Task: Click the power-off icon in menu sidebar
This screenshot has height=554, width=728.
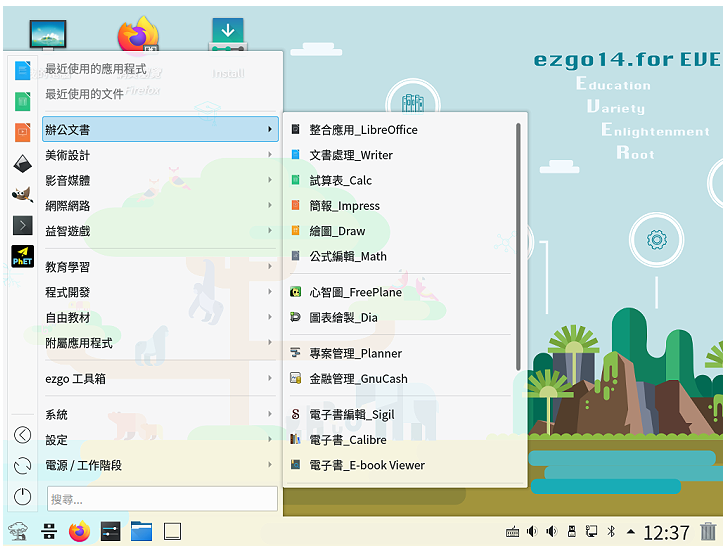Action: (22, 497)
